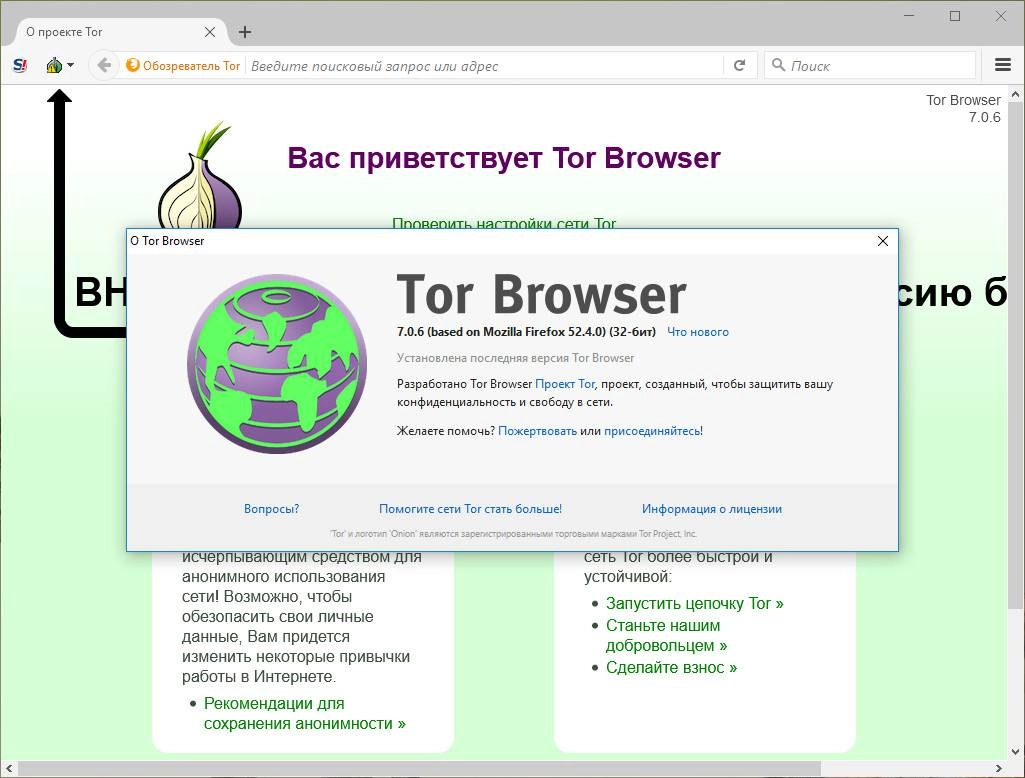The height and width of the screenshot is (778, 1025).
Task: Click Вас приветствует Tor Browser heading
Action: pos(504,158)
